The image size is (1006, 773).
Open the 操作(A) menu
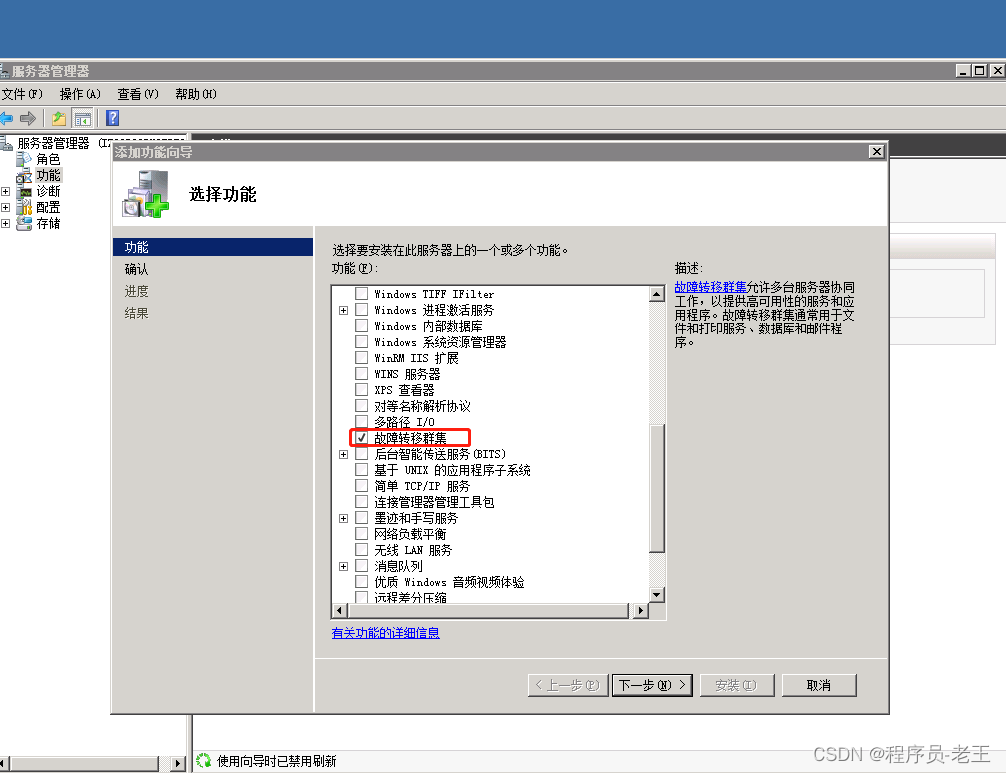click(x=80, y=94)
